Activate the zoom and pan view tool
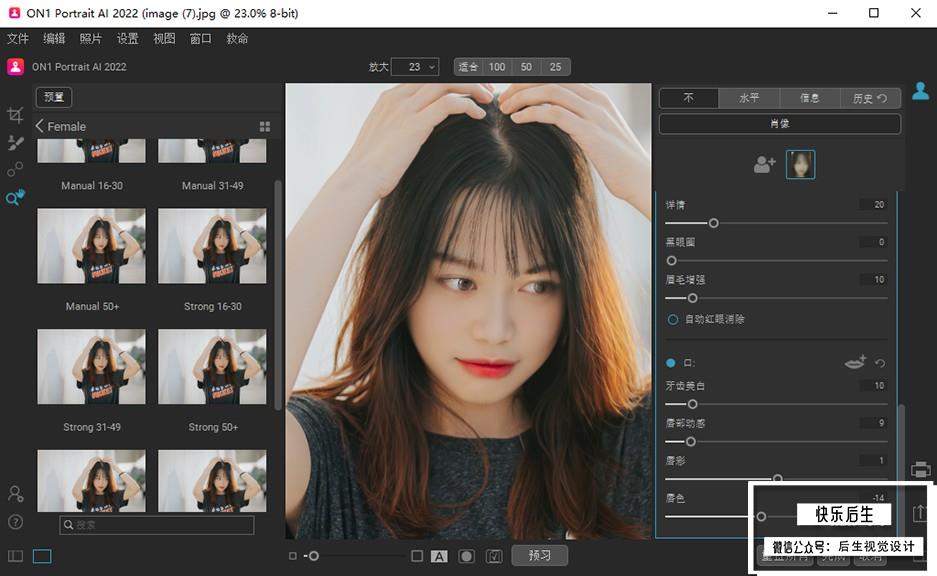Viewport: 937px width, 576px height. click(x=15, y=197)
